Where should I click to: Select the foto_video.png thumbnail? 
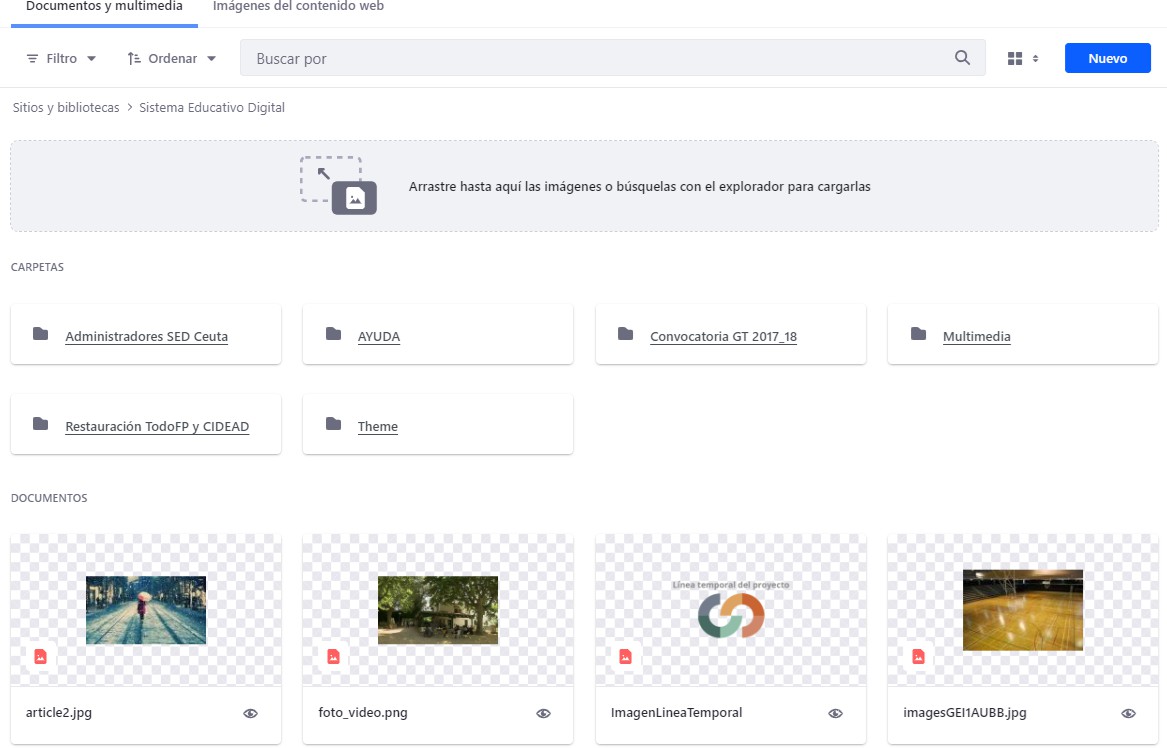tap(438, 610)
